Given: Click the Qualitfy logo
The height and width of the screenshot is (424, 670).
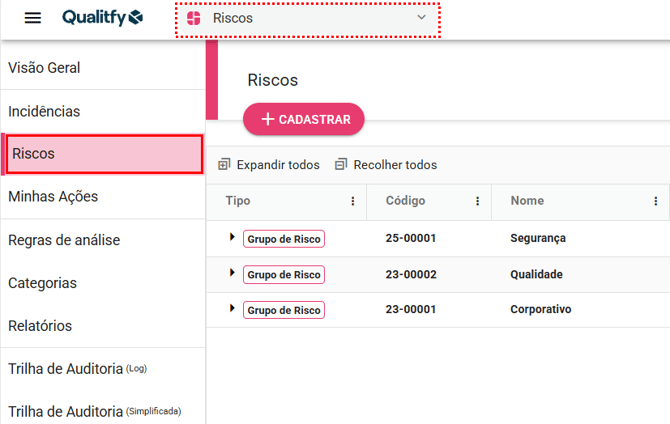Looking at the screenshot, I should [102, 18].
